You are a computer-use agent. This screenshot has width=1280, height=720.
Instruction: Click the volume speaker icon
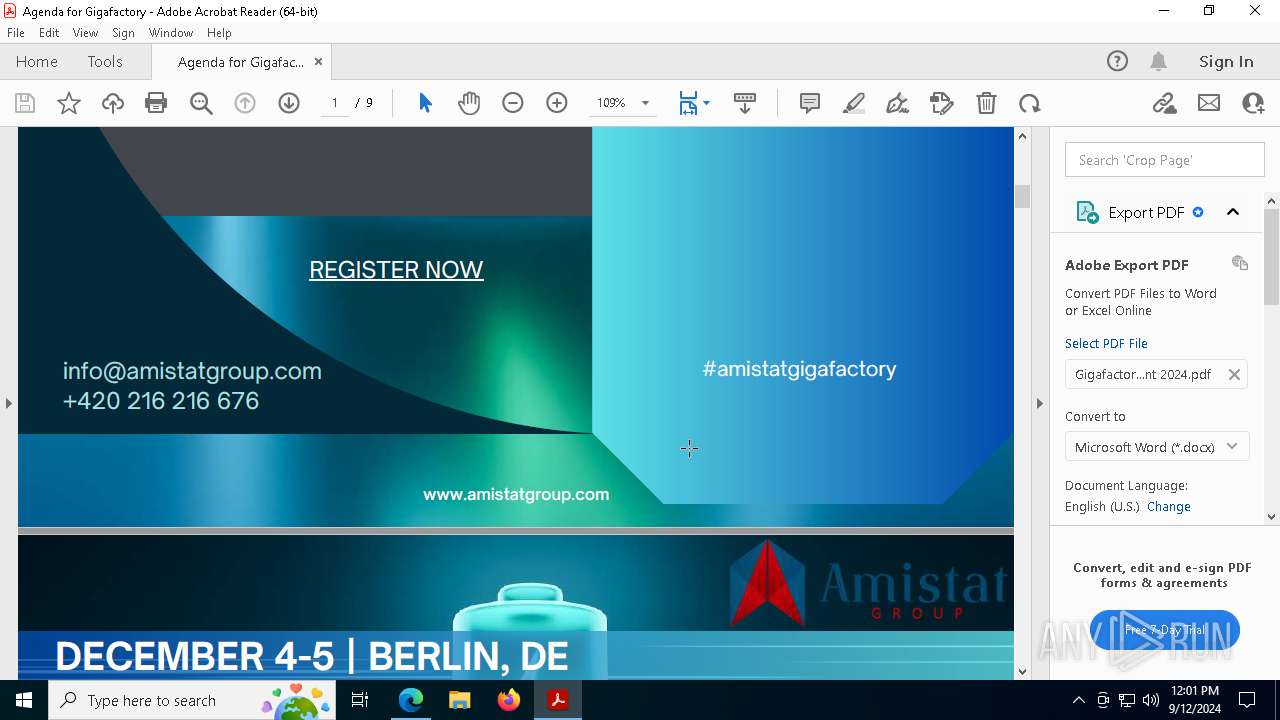tap(1151, 700)
